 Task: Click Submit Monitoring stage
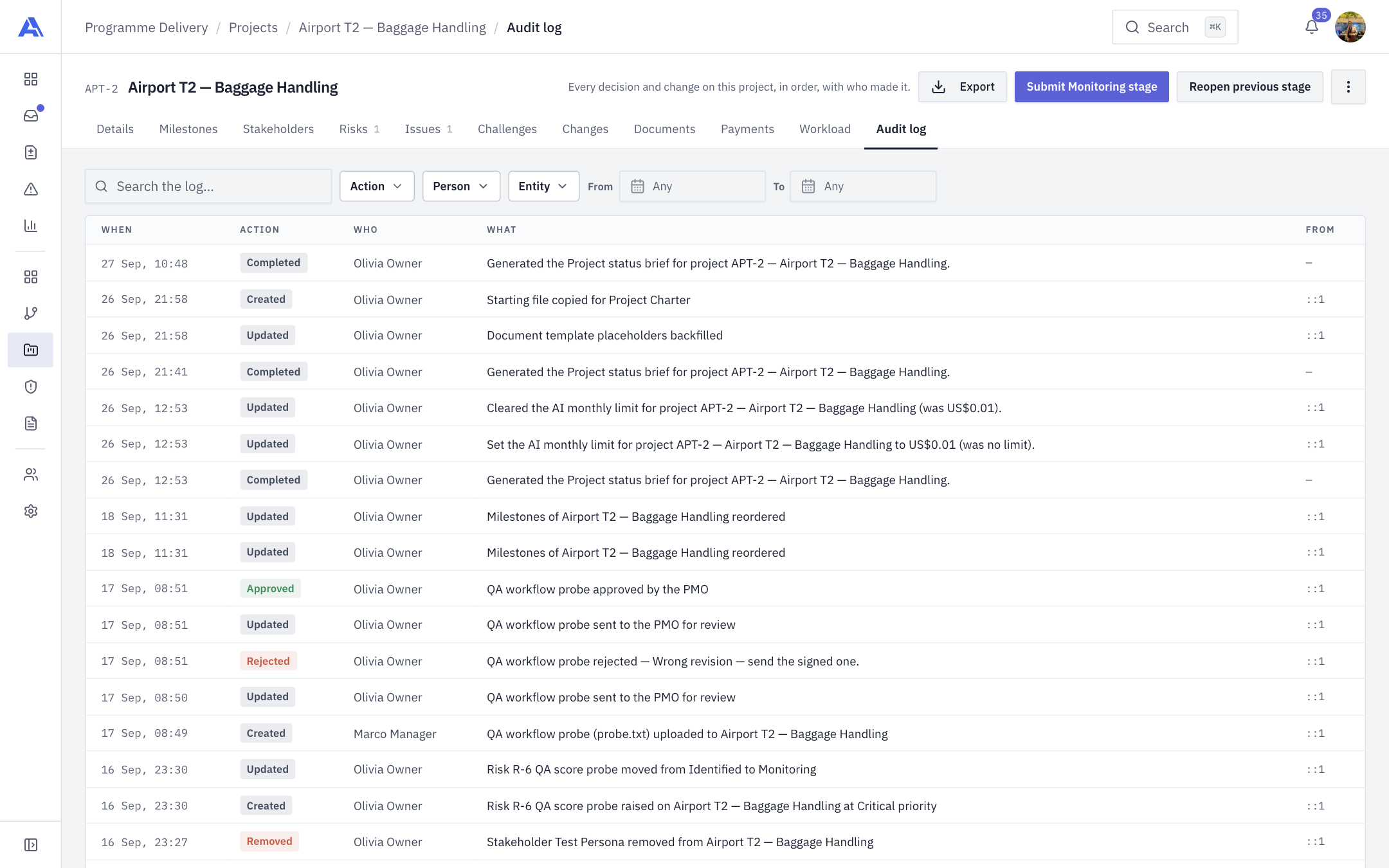point(1091,87)
